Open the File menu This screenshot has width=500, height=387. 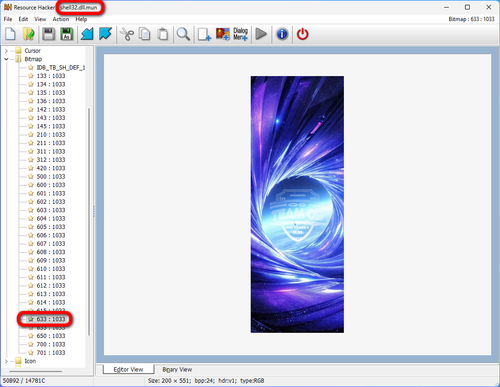click(8, 19)
